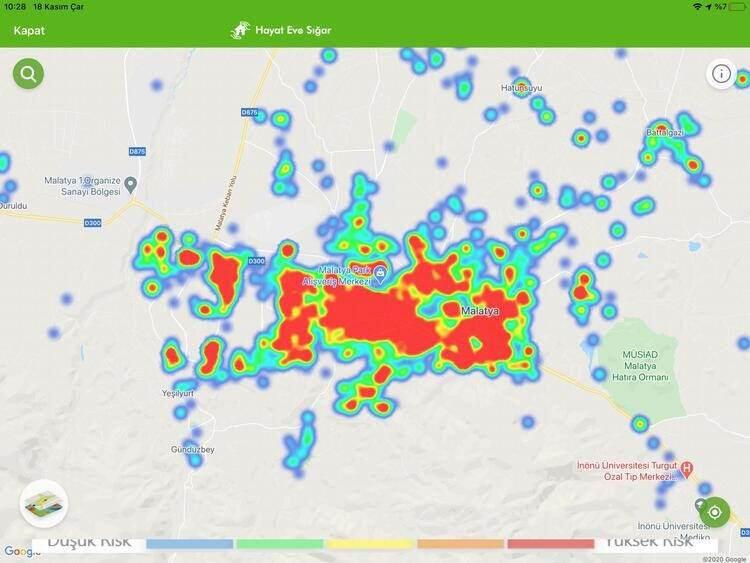The height and width of the screenshot is (563, 750).
Task: Center map on my location
Action: [x=715, y=512]
